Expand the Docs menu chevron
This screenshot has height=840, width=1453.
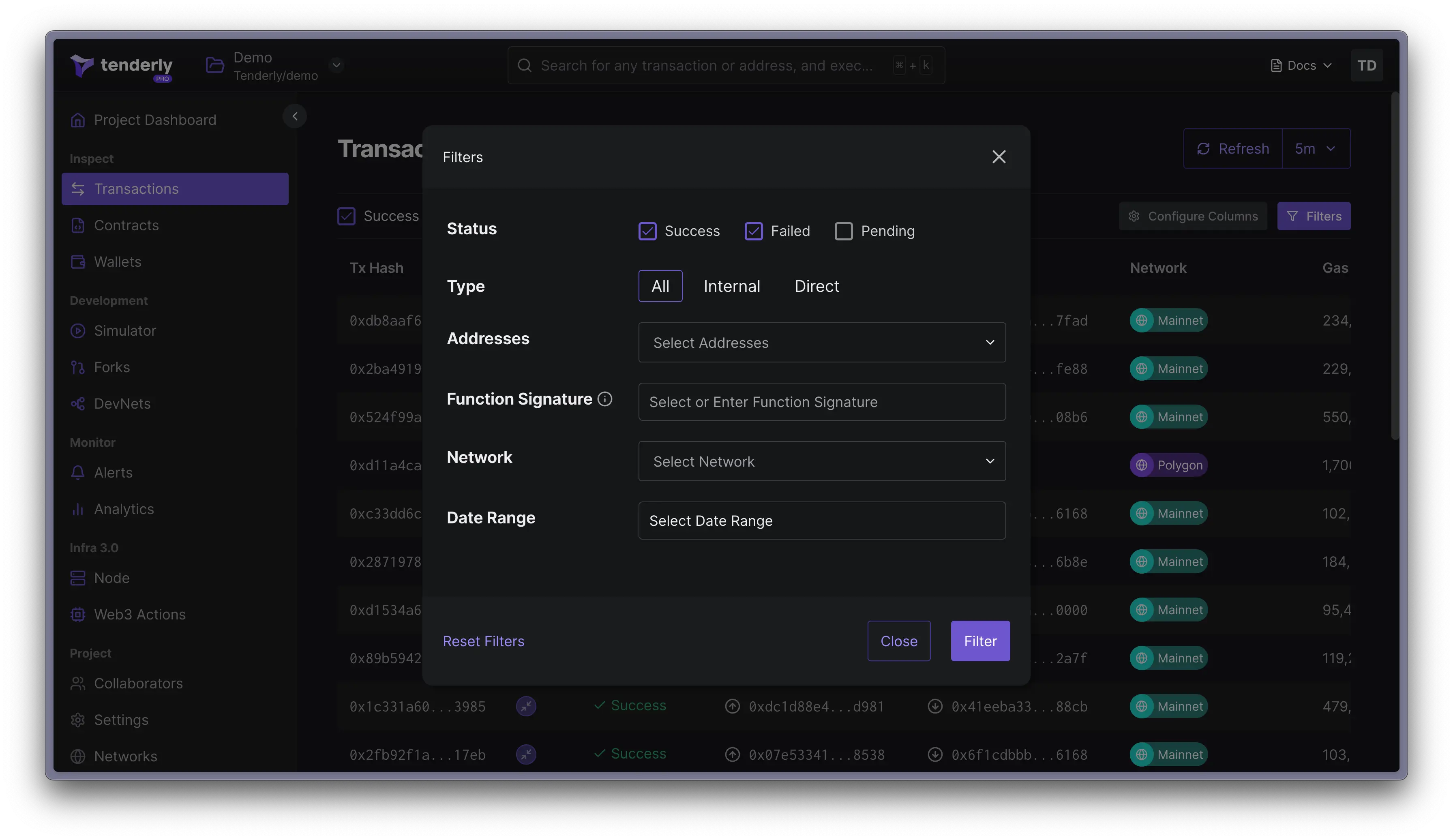(x=1327, y=66)
